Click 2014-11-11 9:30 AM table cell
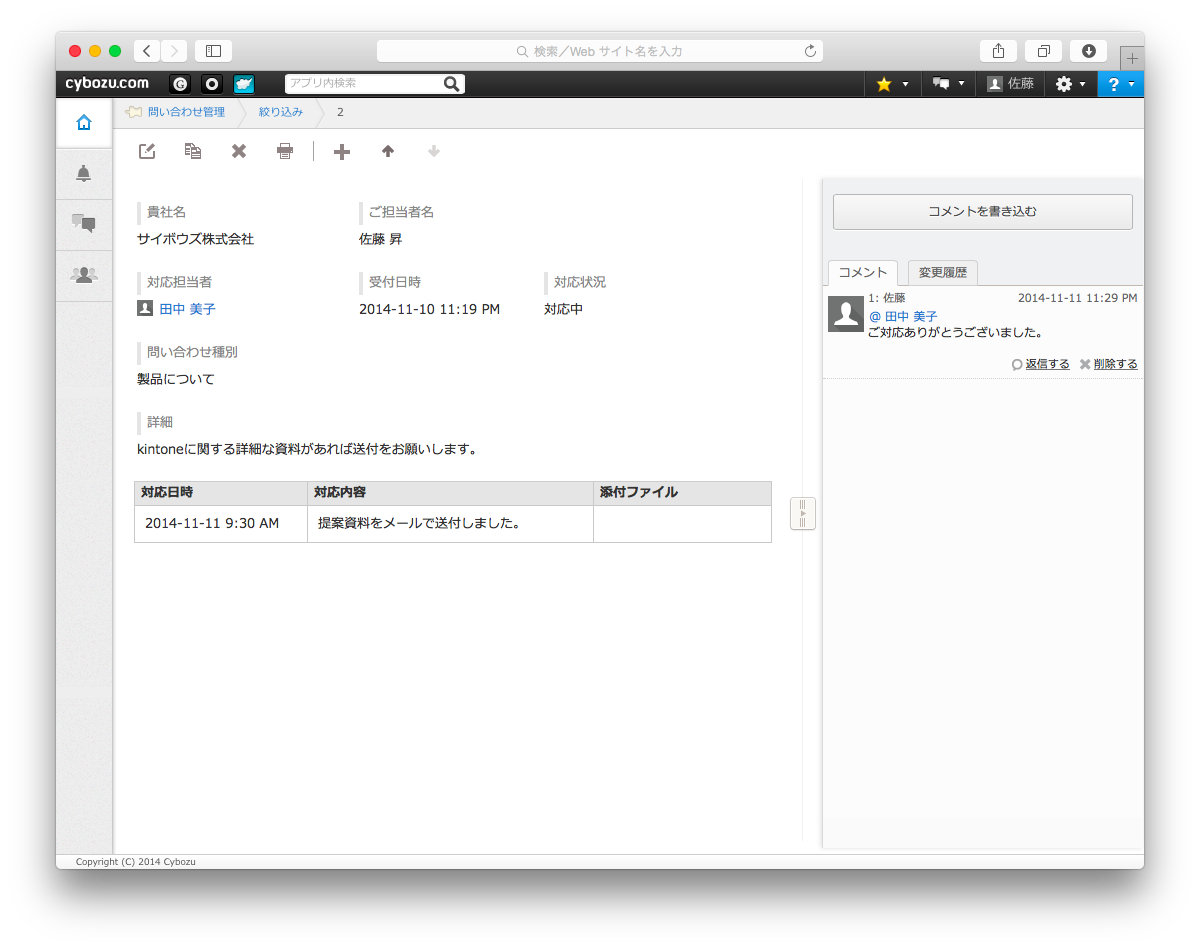1200x949 pixels. click(221, 523)
